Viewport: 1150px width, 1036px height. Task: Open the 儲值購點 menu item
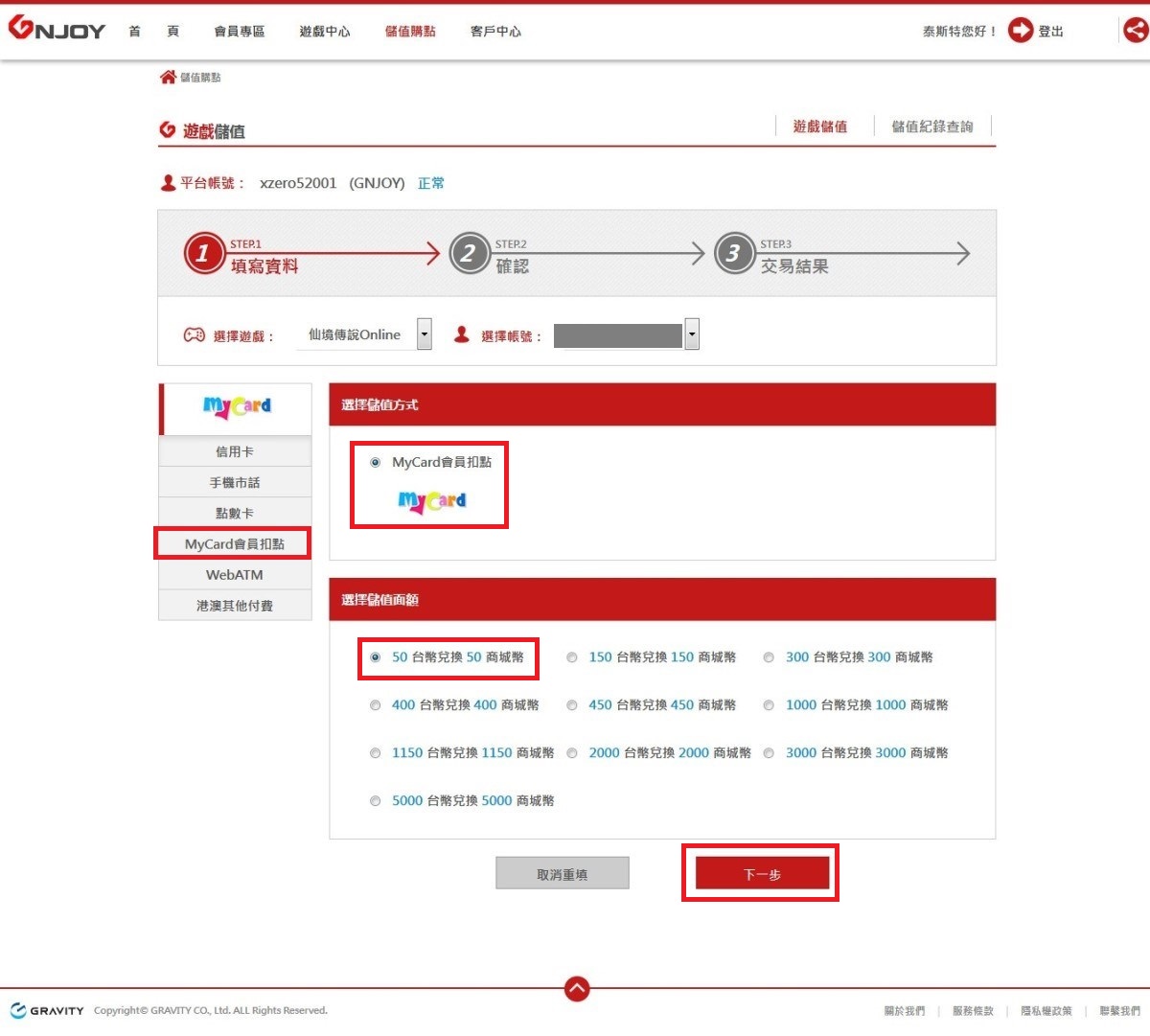(410, 32)
